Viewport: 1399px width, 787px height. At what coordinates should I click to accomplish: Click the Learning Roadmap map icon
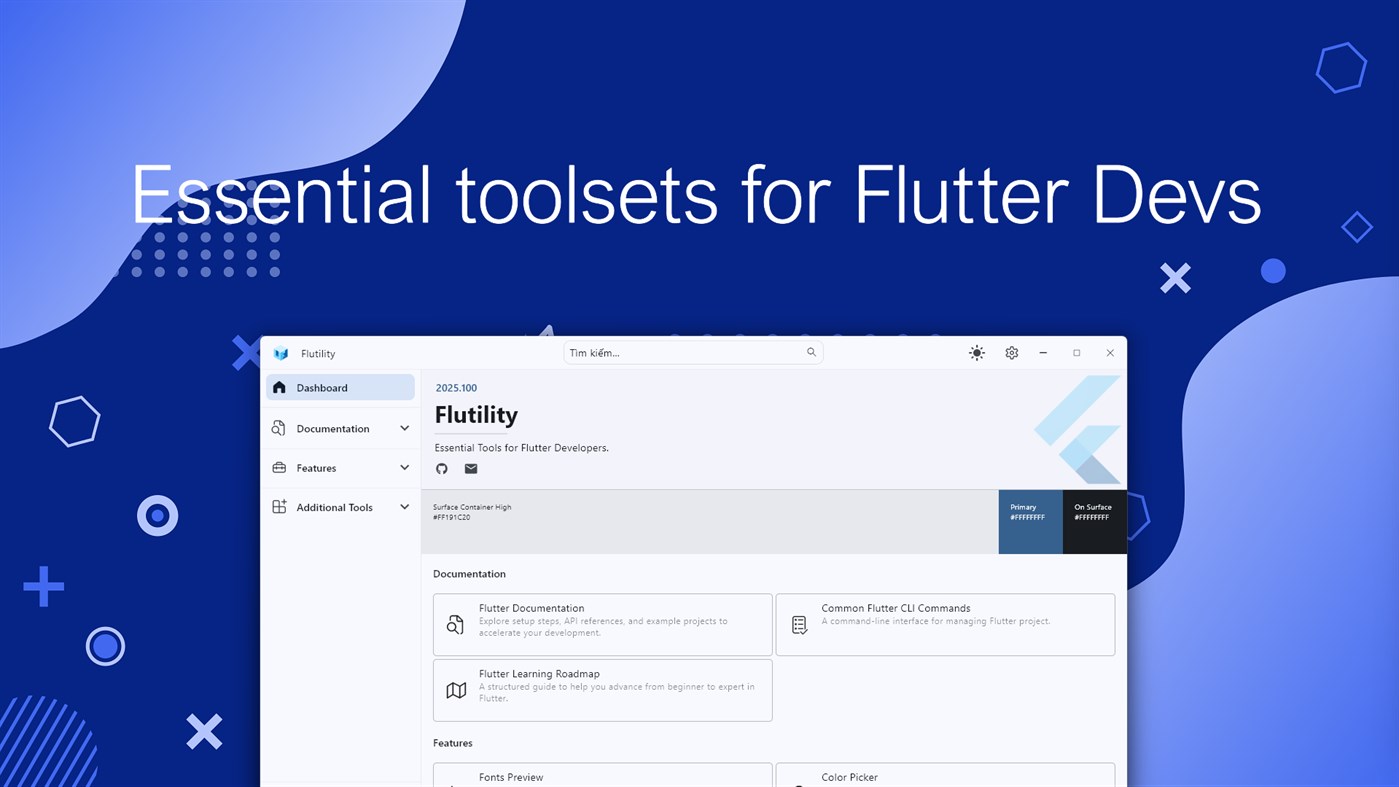456,690
